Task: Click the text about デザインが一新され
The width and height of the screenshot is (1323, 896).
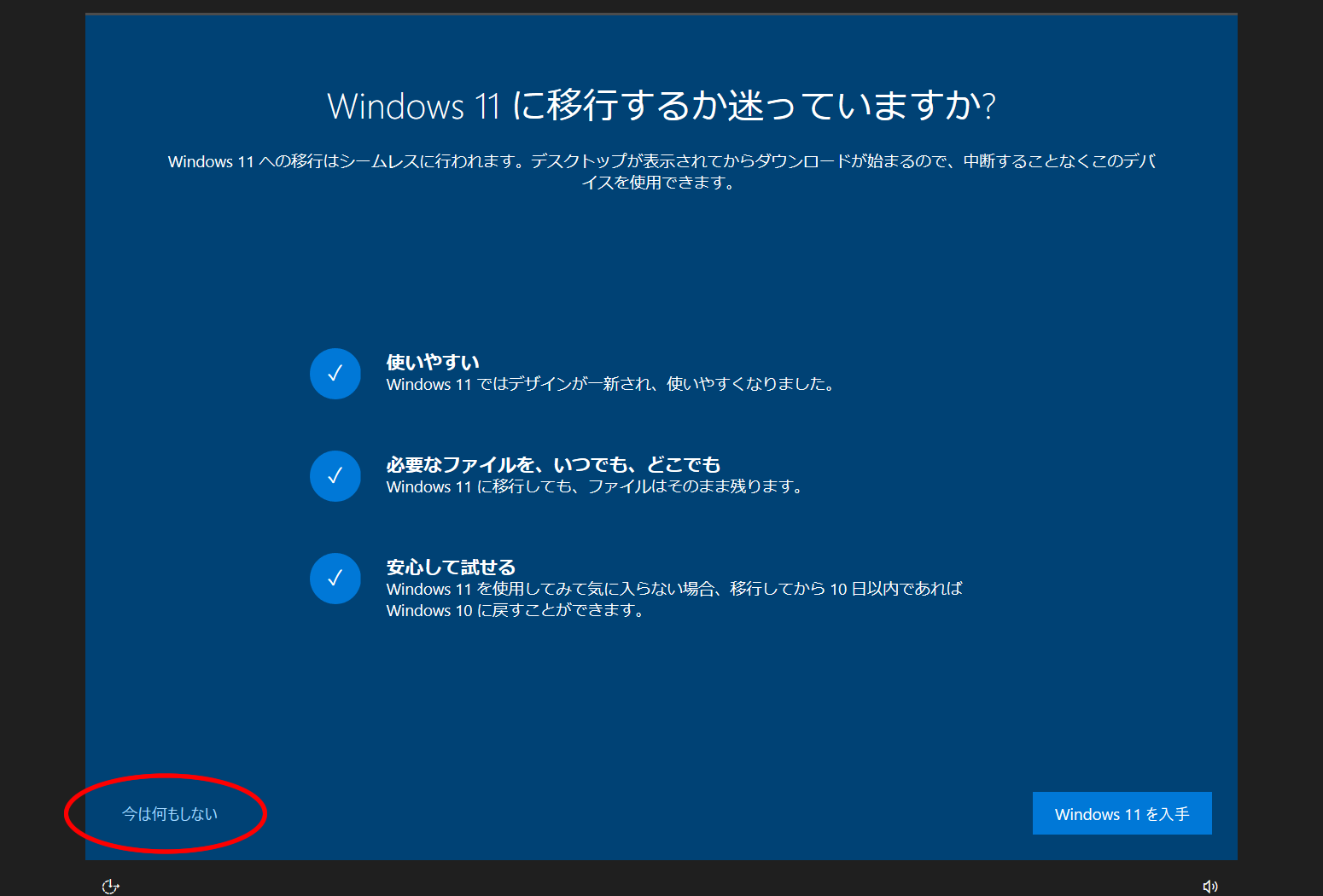Action: point(610,384)
